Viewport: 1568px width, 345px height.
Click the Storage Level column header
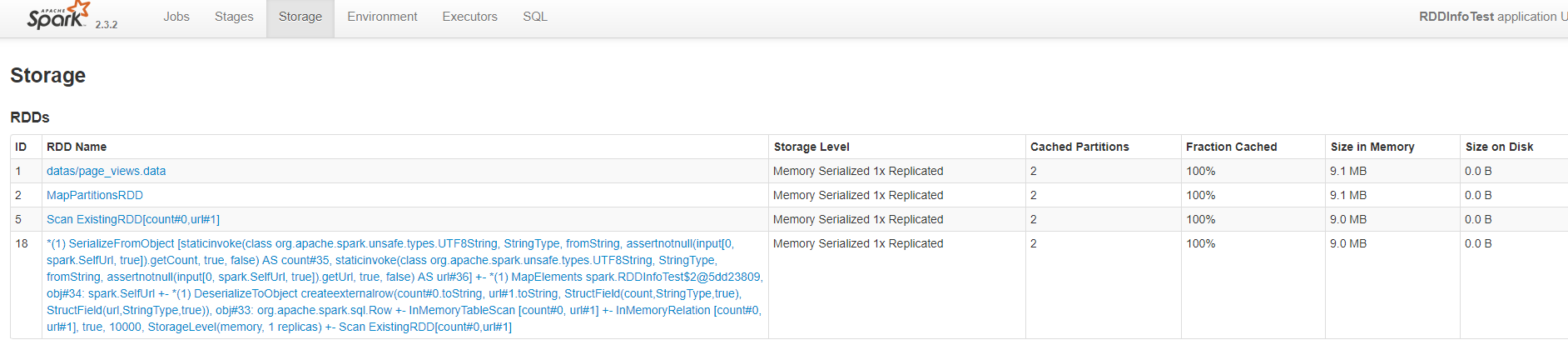[x=811, y=147]
